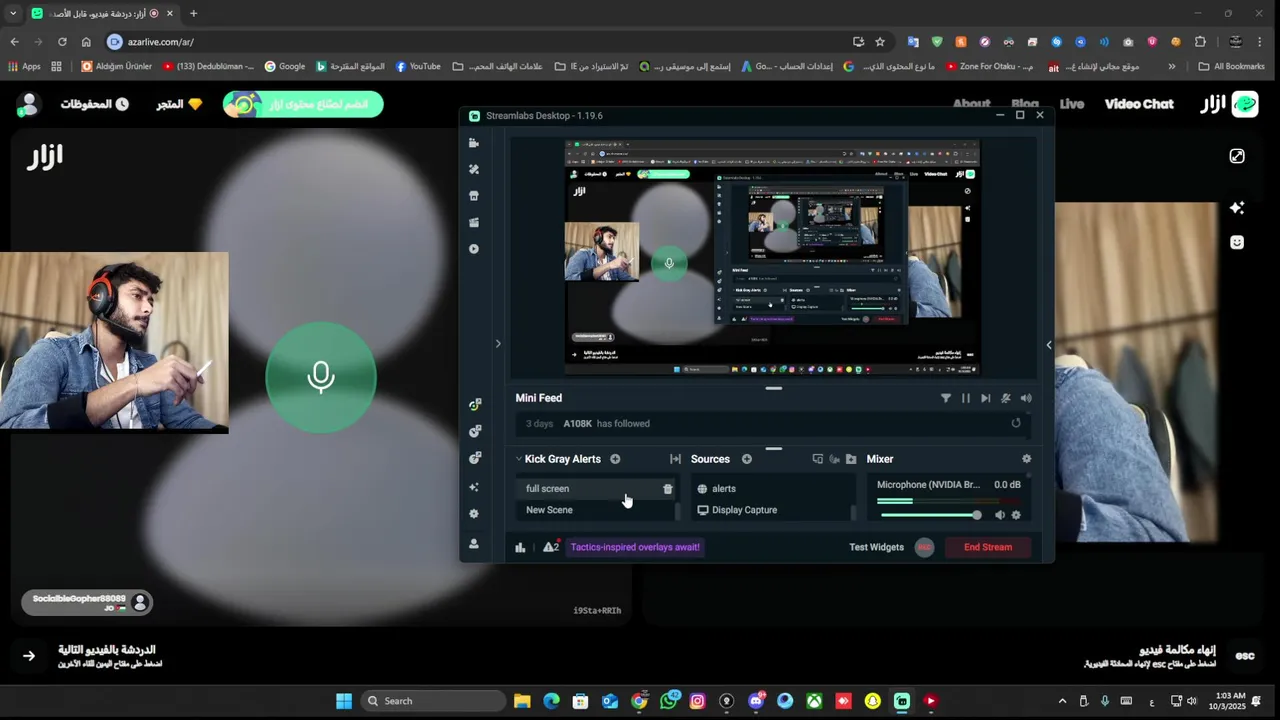The image size is (1280, 720).
Task: Open performance stats bar-chart icon
Action: (520, 547)
